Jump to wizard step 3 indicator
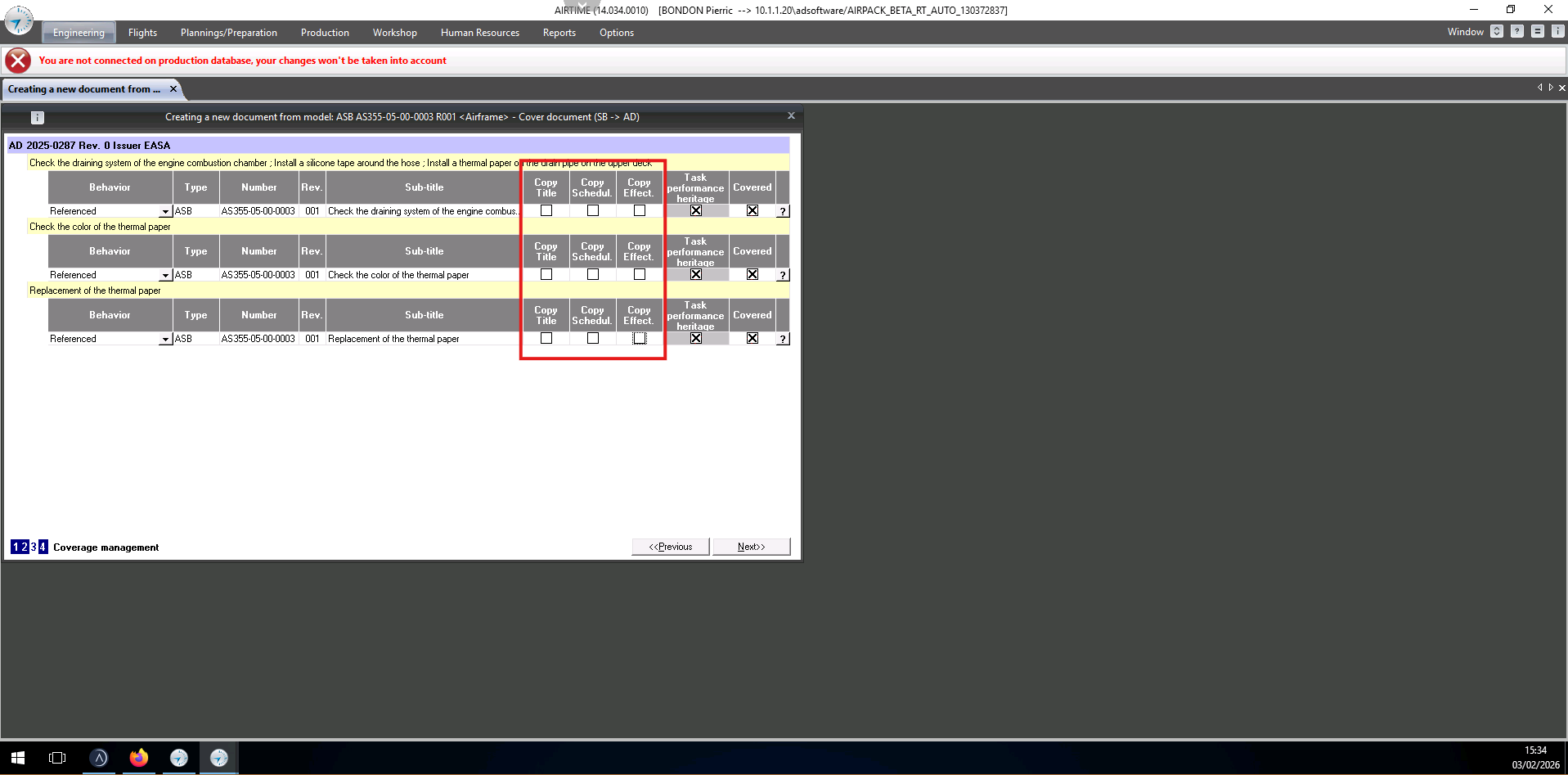The height and width of the screenshot is (775, 1568). pos(34,547)
